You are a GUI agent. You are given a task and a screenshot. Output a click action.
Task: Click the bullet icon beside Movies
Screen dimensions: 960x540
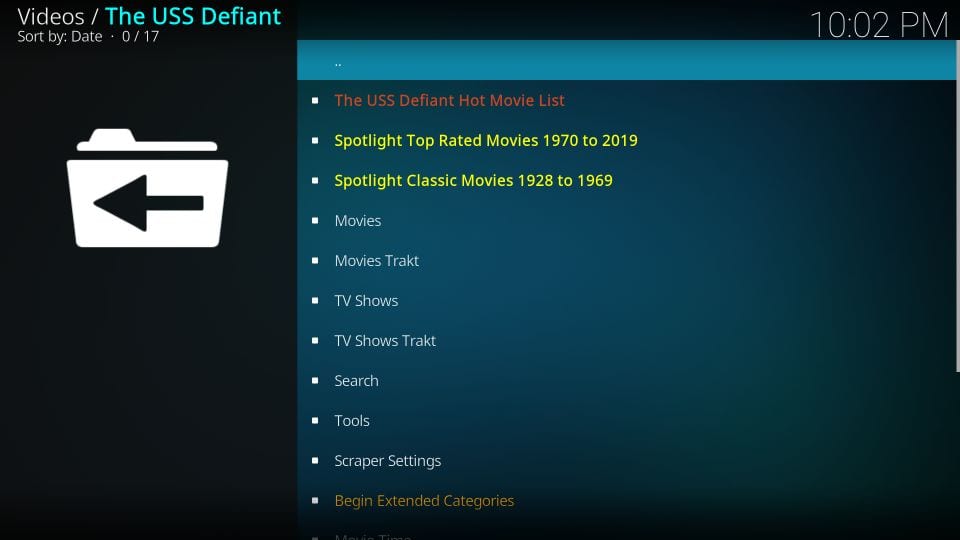315,221
